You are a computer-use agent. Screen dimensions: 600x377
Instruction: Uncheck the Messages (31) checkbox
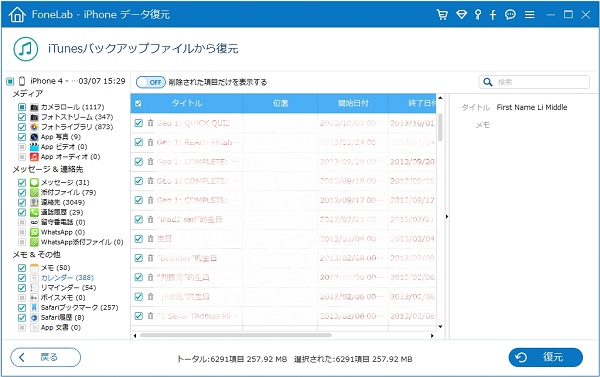[x=22, y=183]
